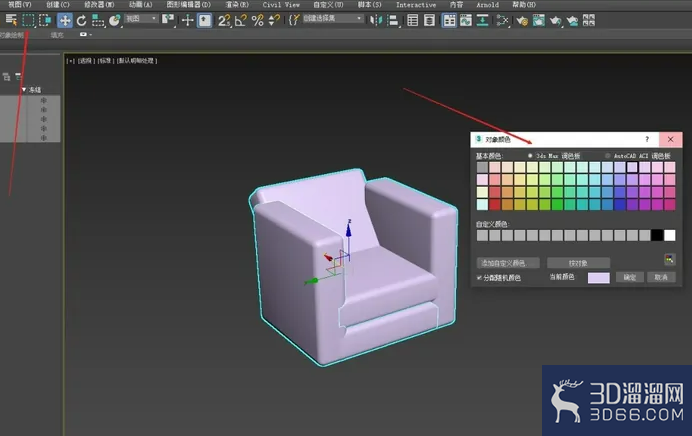Open the Rendered Frame Window icon

538,20
